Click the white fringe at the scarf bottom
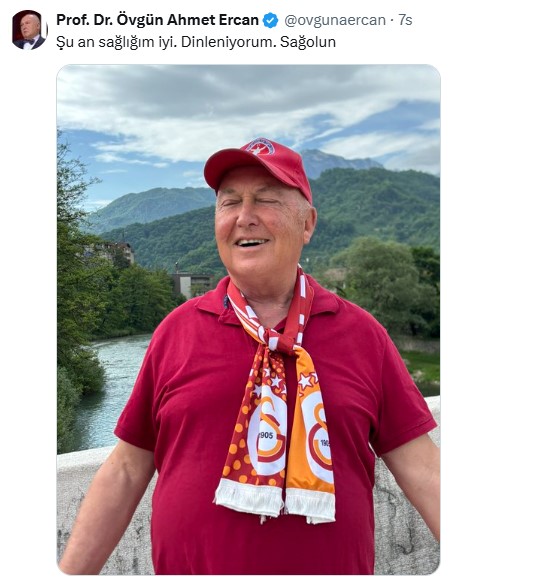The height and width of the screenshot is (580, 551). click(276, 501)
